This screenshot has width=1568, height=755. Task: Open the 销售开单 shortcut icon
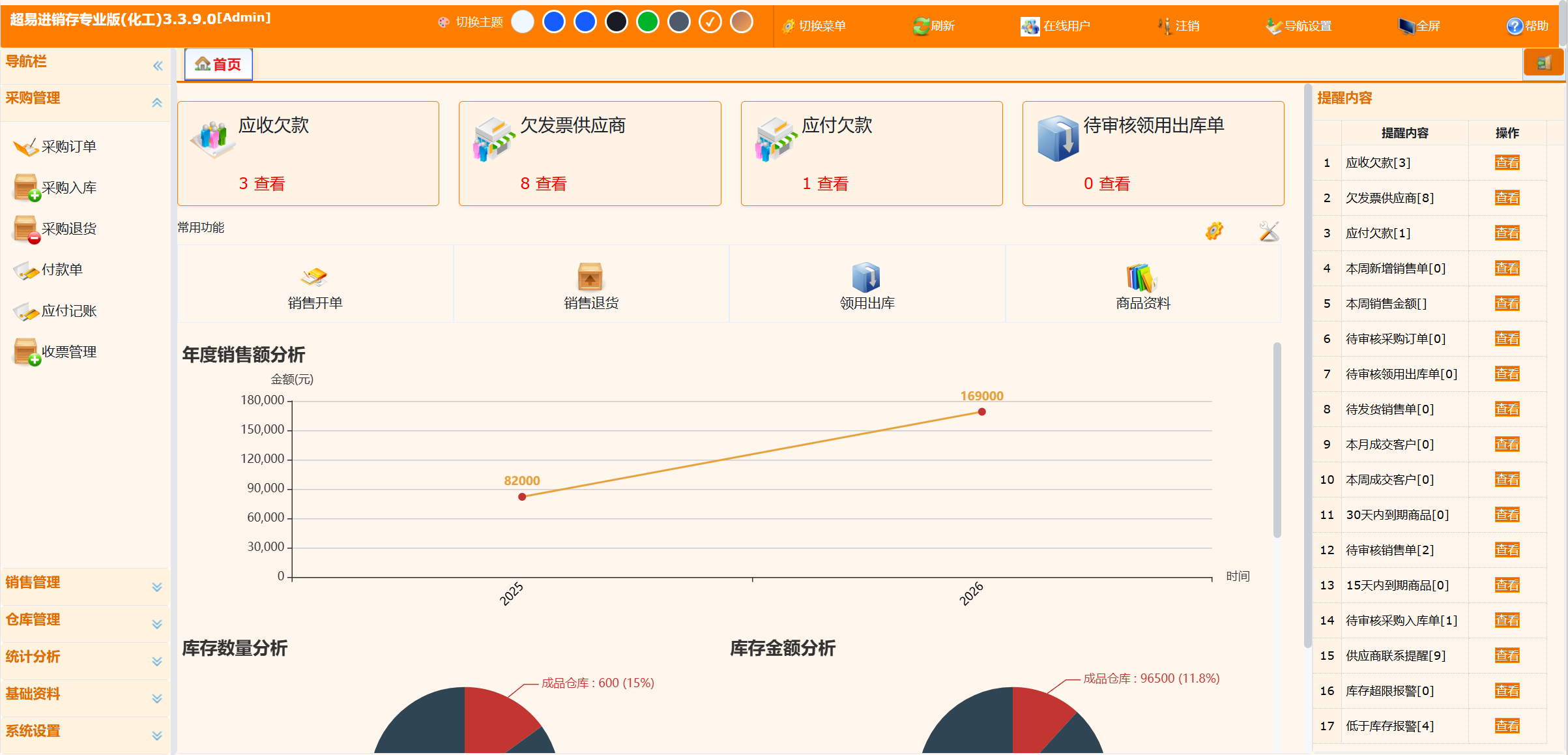point(314,277)
